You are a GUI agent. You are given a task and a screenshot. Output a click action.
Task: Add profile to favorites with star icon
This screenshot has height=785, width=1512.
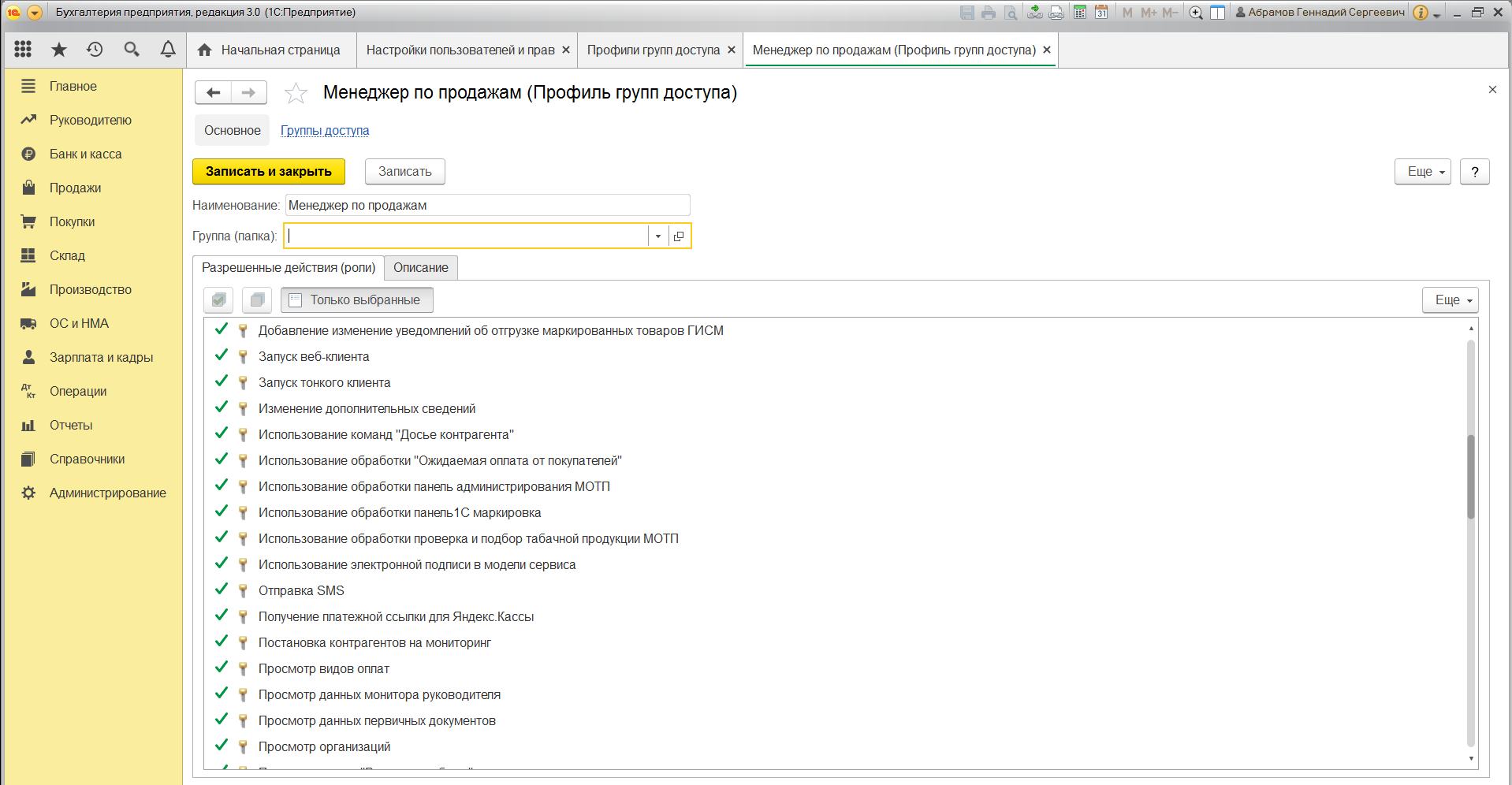296,93
